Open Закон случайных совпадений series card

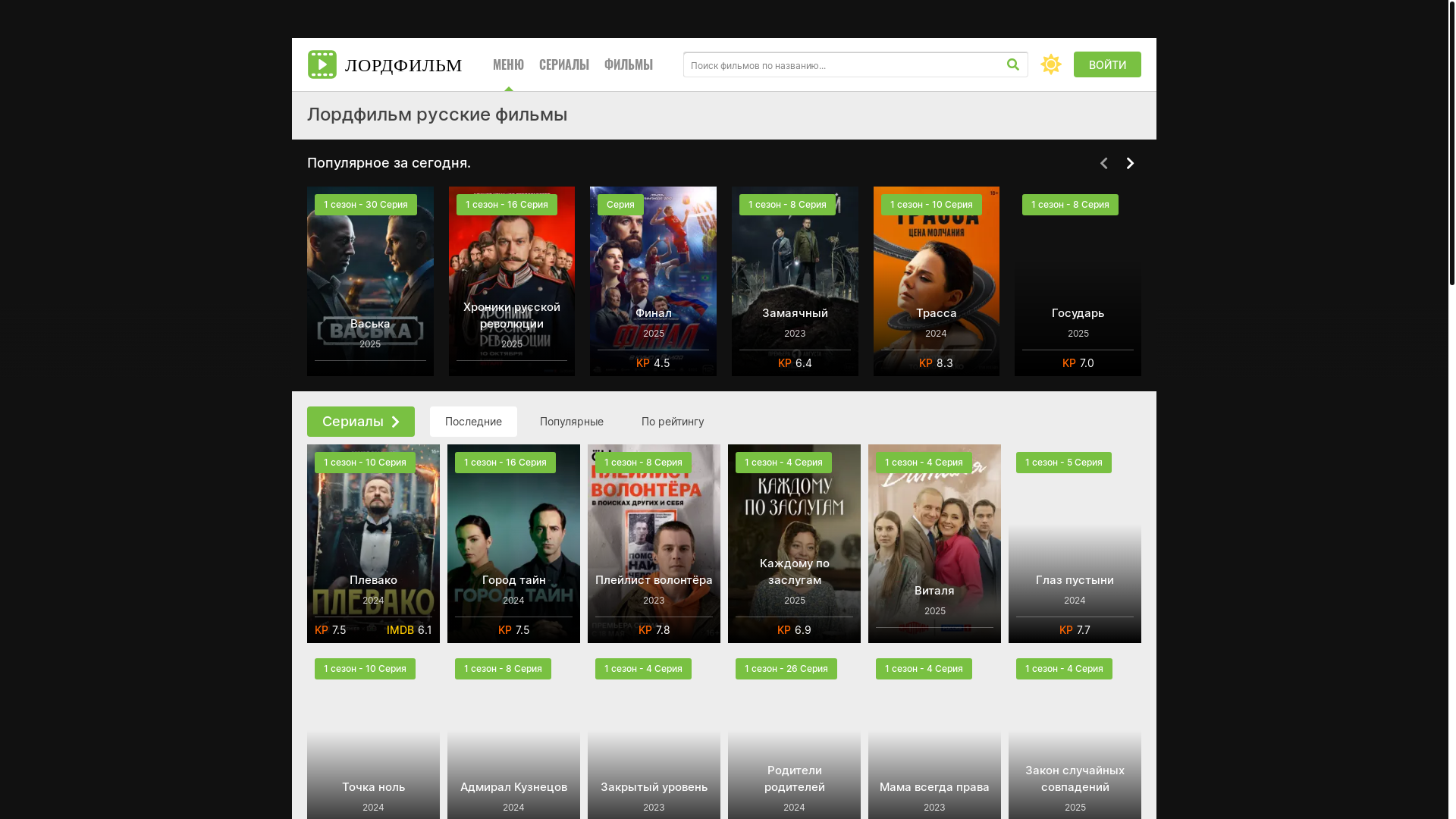pyautogui.click(x=1075, y=736)
